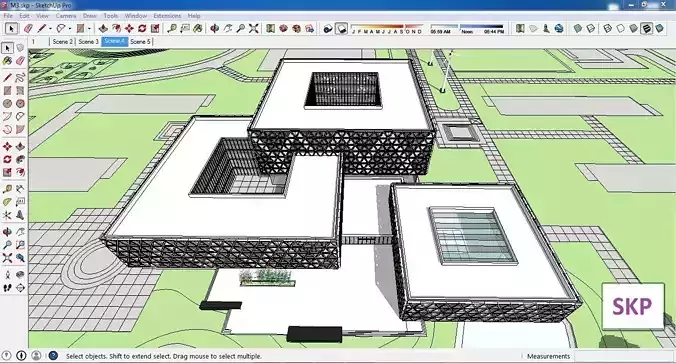Open the Add Location button in toolbar
The image size is (676, 363).
520,29
